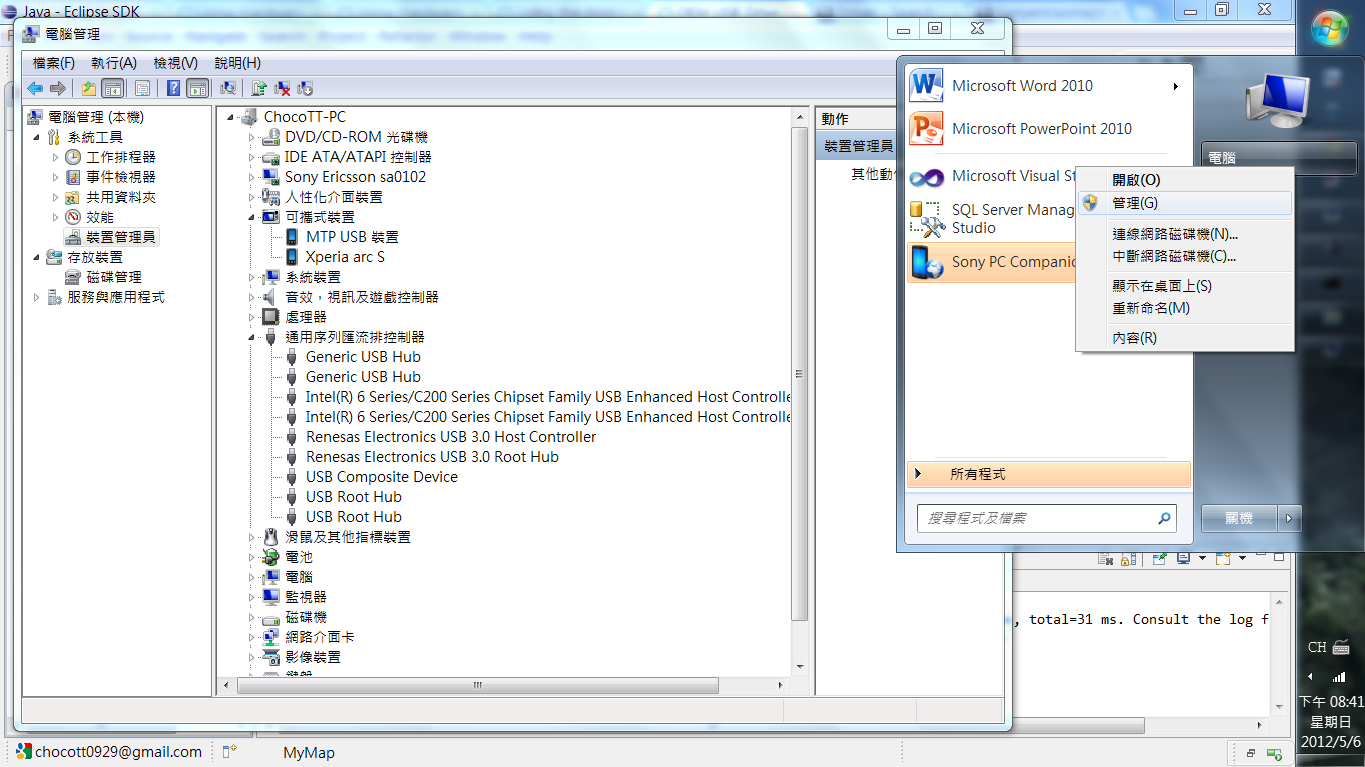Select the 效能 tree item
Image resolution: width=1365 pixels, height=767 pixels.
[100, 217]
